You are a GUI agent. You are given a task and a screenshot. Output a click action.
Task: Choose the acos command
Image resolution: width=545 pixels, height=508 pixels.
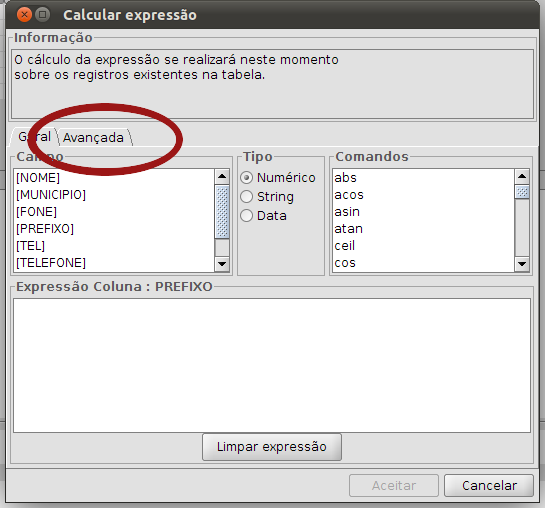423,195
